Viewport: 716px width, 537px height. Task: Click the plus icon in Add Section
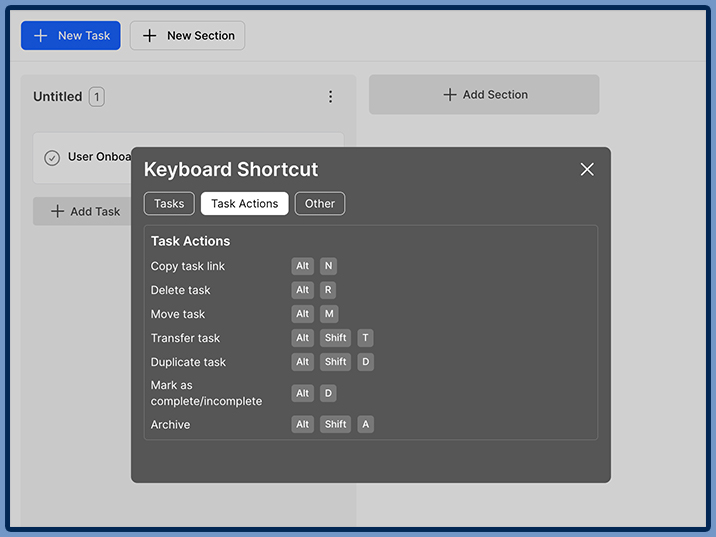[x=450, y=95]
